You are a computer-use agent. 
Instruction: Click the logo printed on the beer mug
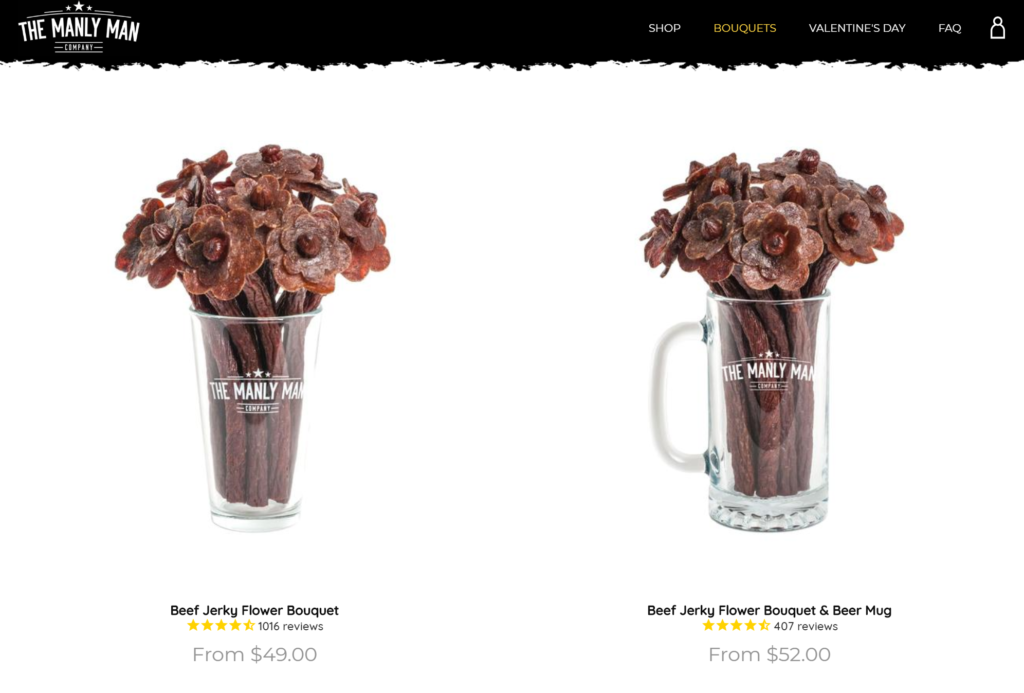pyautogui.click(x=768, y=372)
